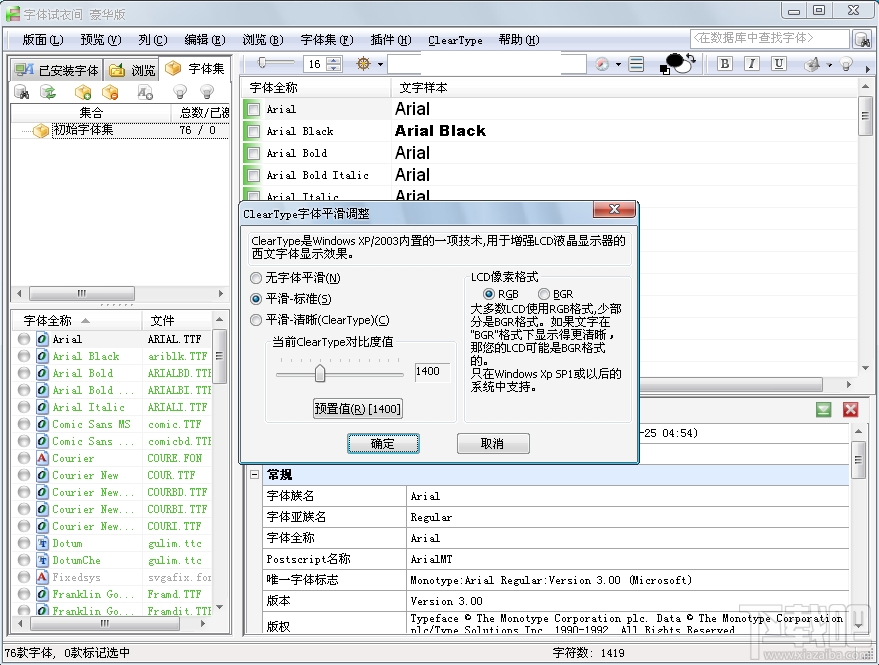Click the Courier FON font type icon
Screen dimensions: 879x665
click(43, 458)
